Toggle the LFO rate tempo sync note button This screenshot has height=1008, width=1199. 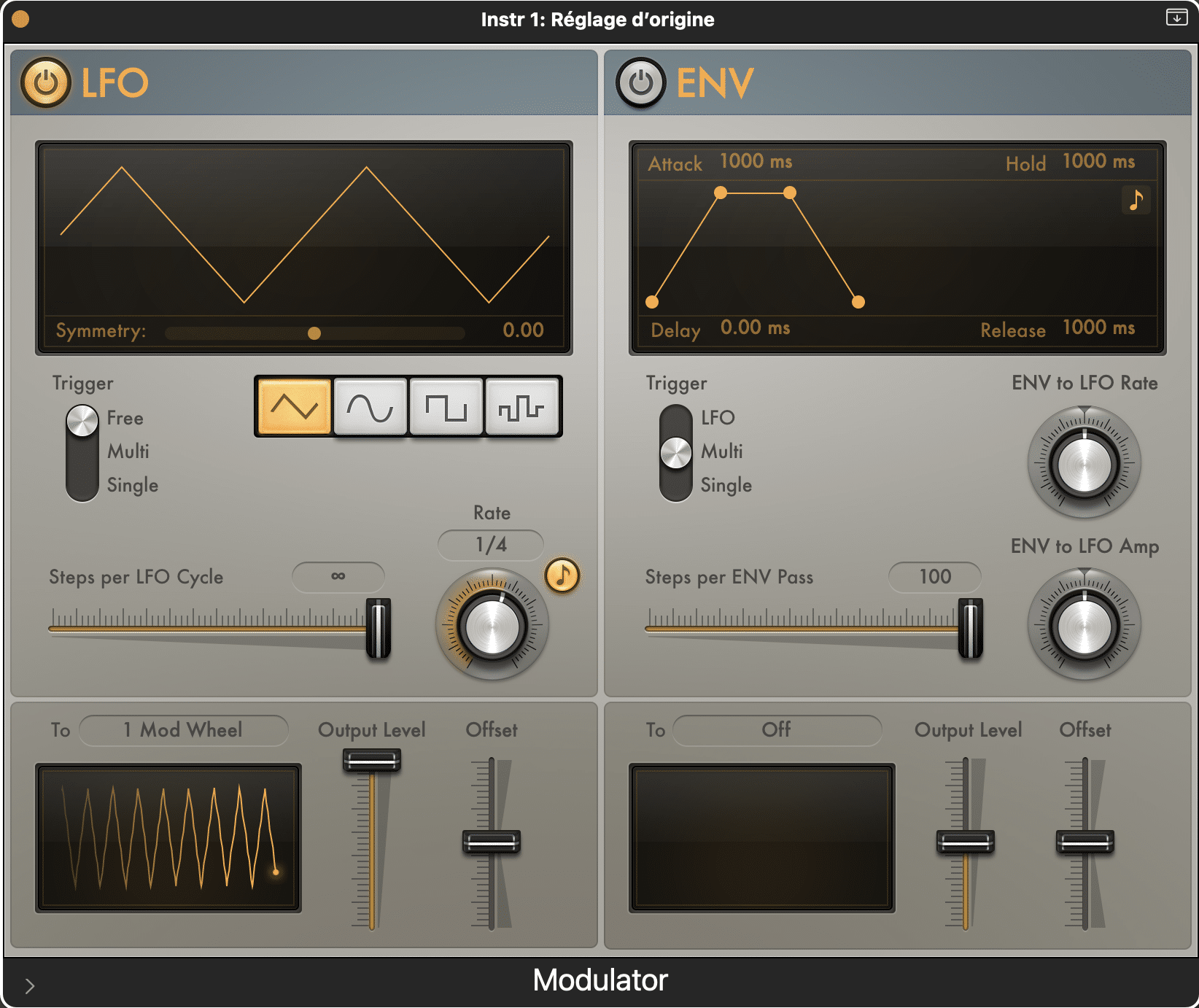562,575
